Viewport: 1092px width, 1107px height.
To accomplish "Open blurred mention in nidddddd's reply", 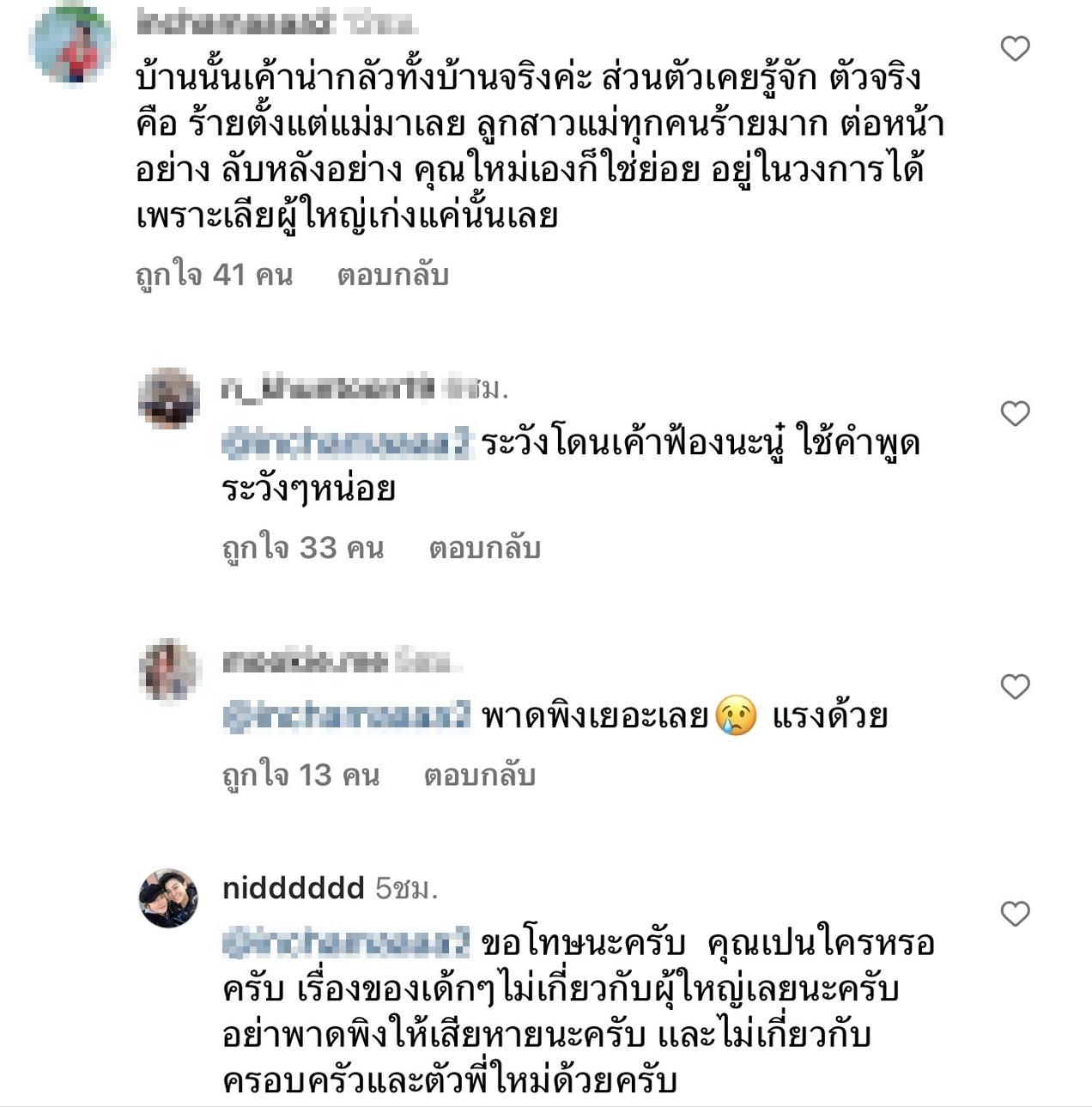I will 347,943.
